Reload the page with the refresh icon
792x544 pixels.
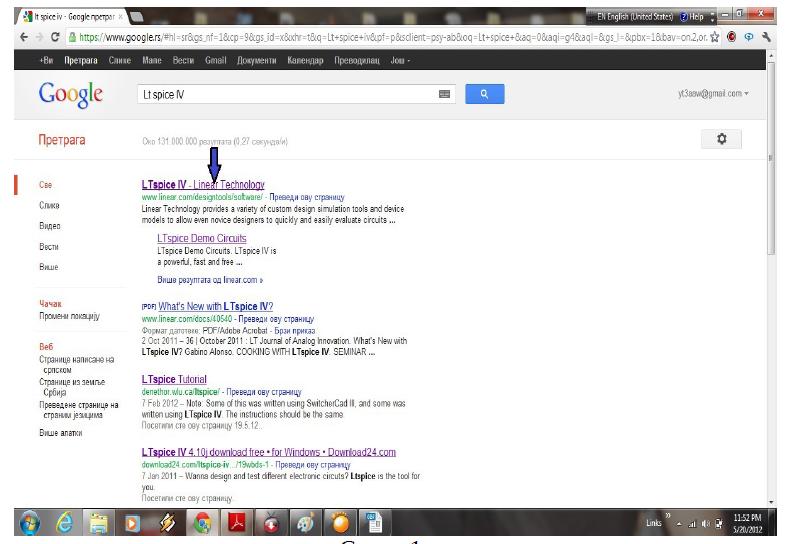point(55,37)
